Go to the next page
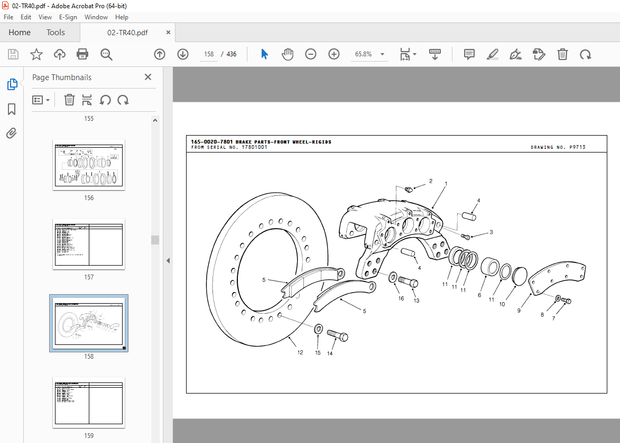620x443 pixels. pos(183,54)
